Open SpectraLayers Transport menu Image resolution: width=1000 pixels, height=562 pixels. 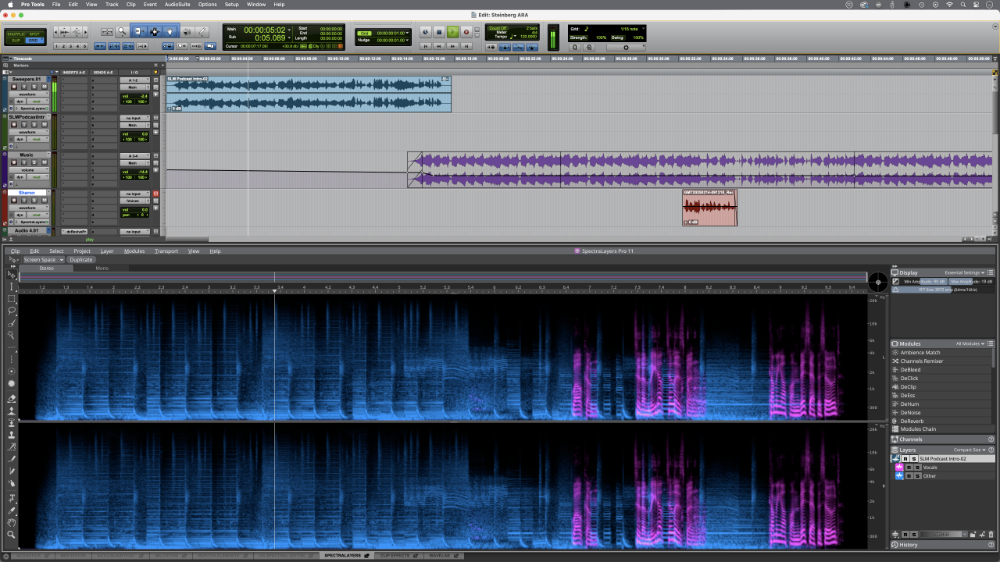(166, 251)
